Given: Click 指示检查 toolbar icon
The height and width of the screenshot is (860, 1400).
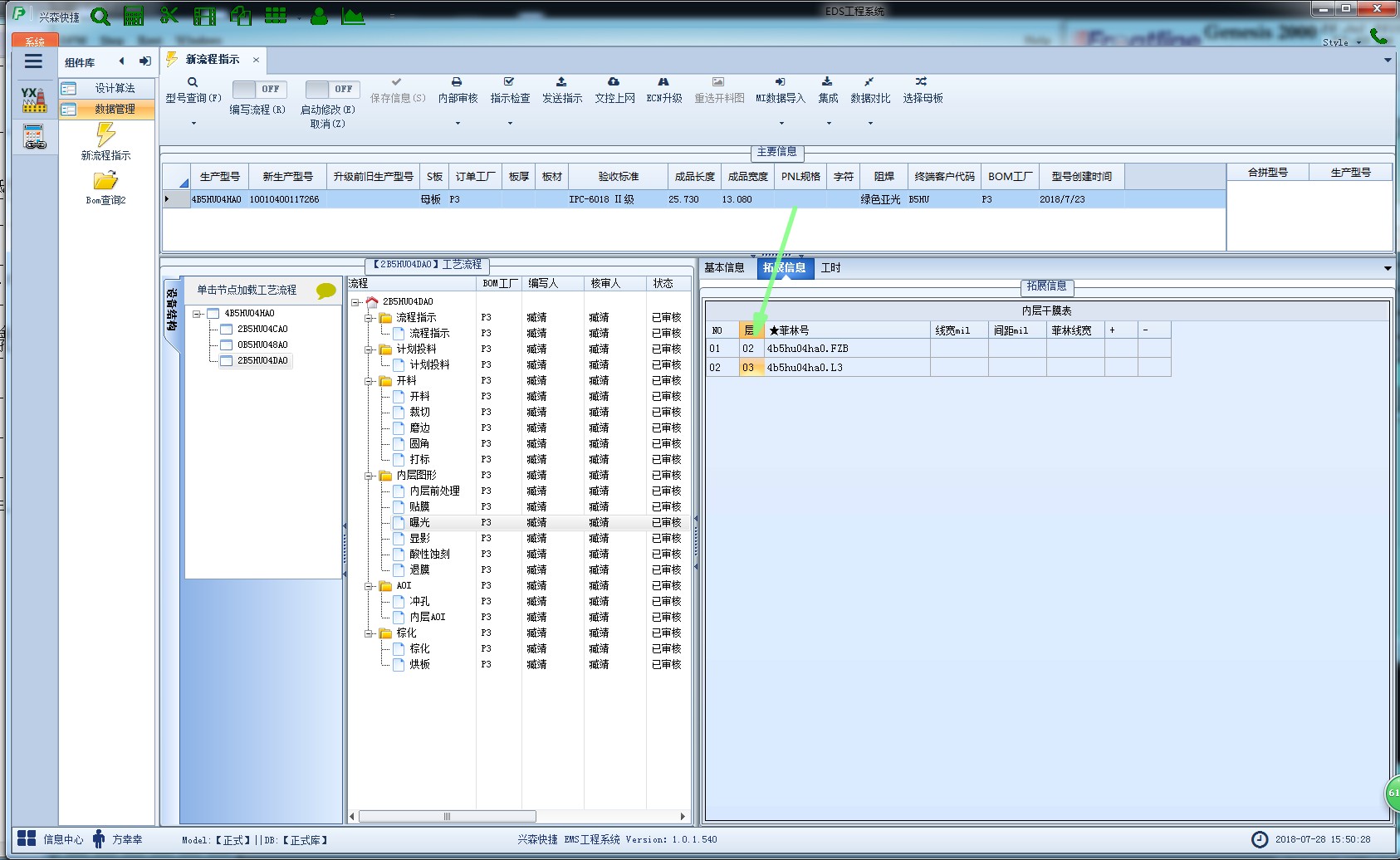Looking at the screenshot, I should 509,82.
